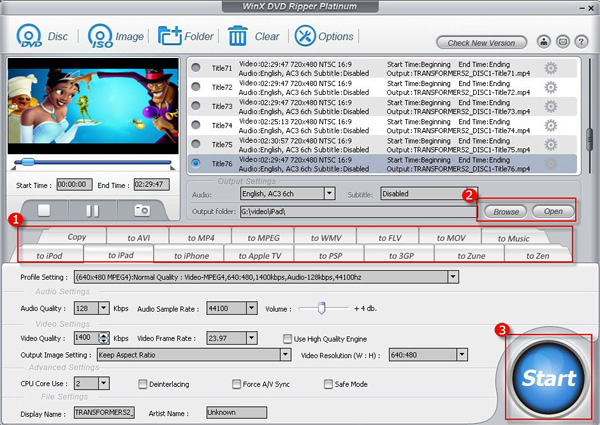Open settings gear for Title76
Image resolution: width=600 pixels, height=425 pixels.
click(551, 164)
